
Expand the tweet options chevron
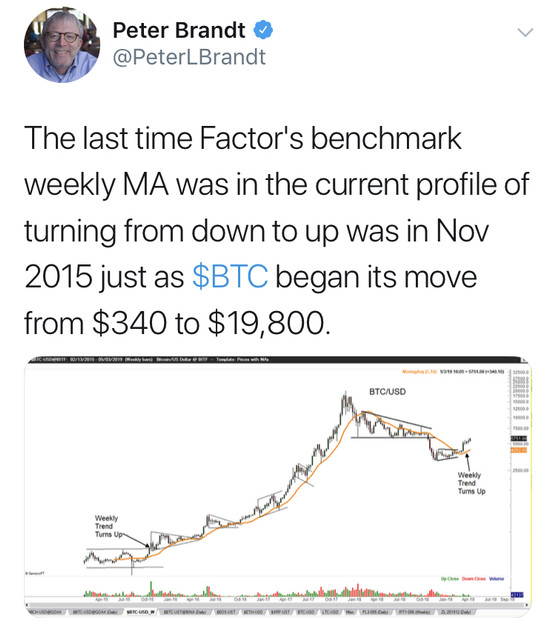525,32
